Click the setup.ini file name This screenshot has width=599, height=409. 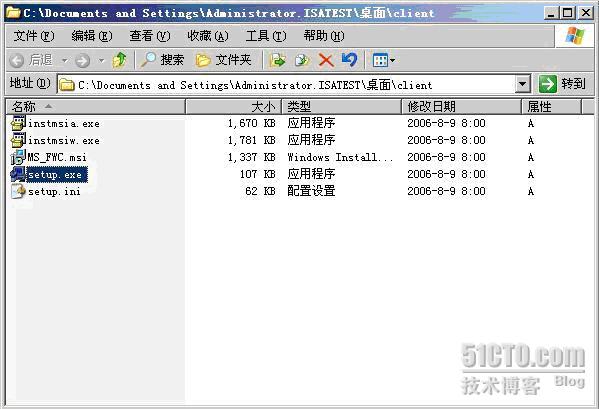(x=54, y=192)
